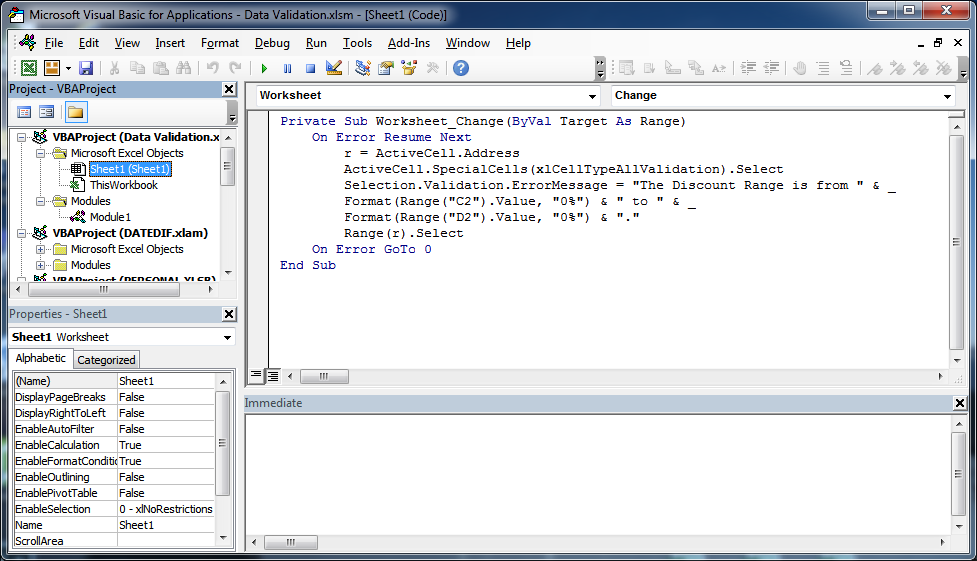
Task: Expand Microsoft Excel Objects under DATEDIF.xlam
Action: tap(41, 249)
